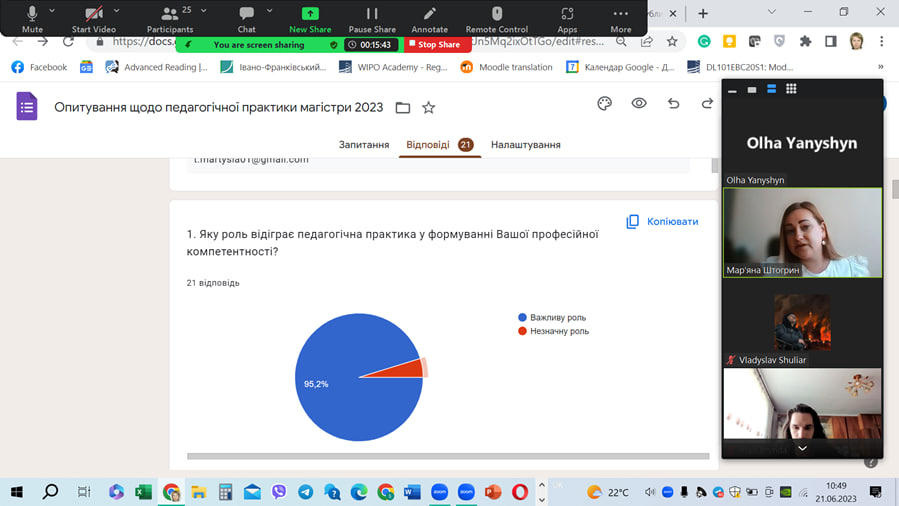Image resolution: width=899 pixels, height=506 pixels.
Task: Mute microphone in Zoom toolbar
Action: [x=32, y=18]
